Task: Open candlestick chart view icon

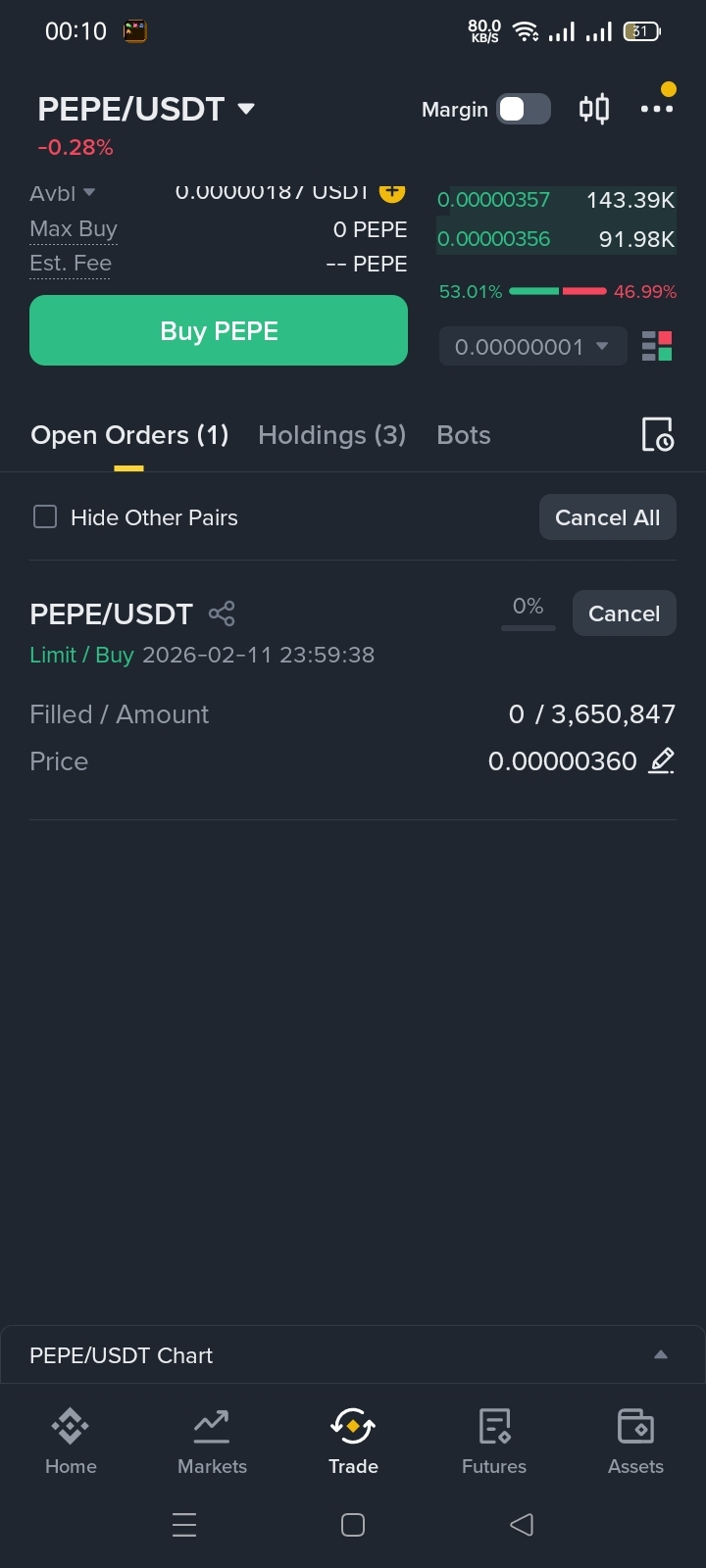Action: 594,109
